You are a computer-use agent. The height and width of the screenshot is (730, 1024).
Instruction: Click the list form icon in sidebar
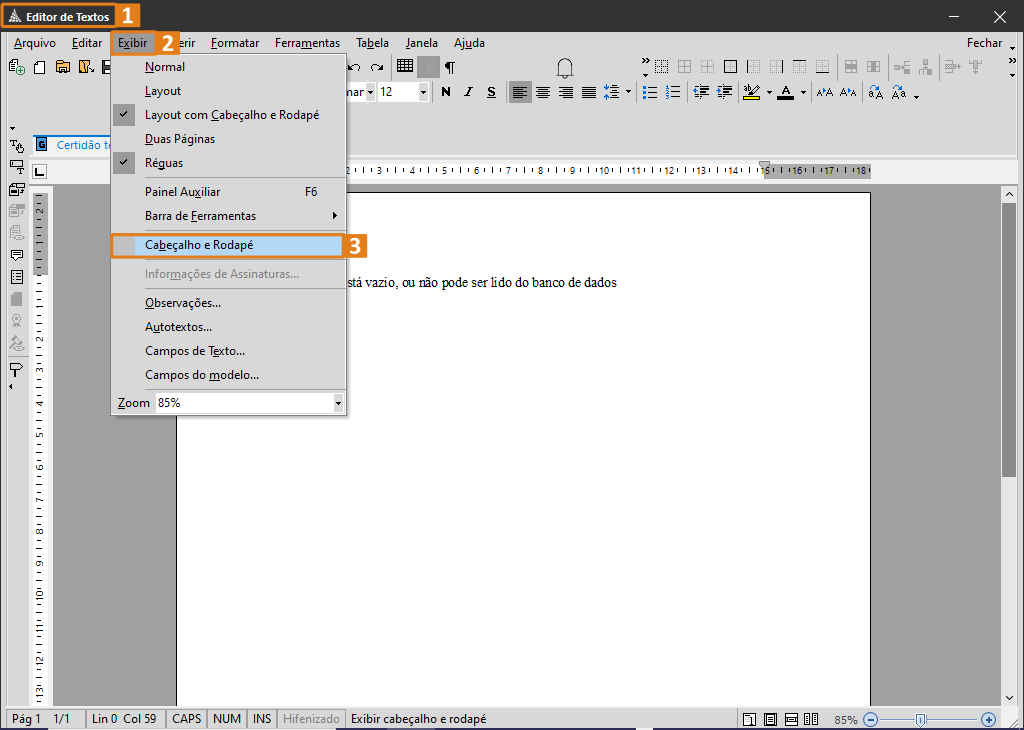coord(17,277)
